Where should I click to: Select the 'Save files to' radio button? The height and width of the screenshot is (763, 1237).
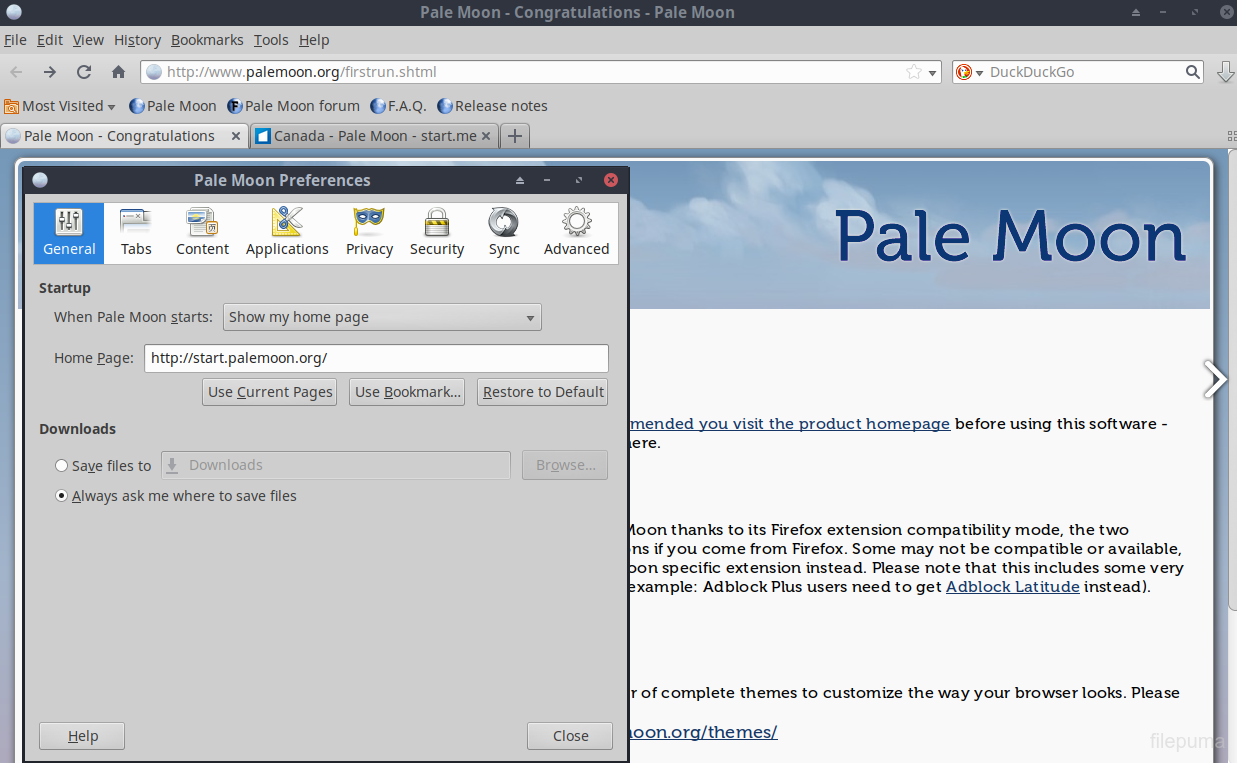(62, 465)
